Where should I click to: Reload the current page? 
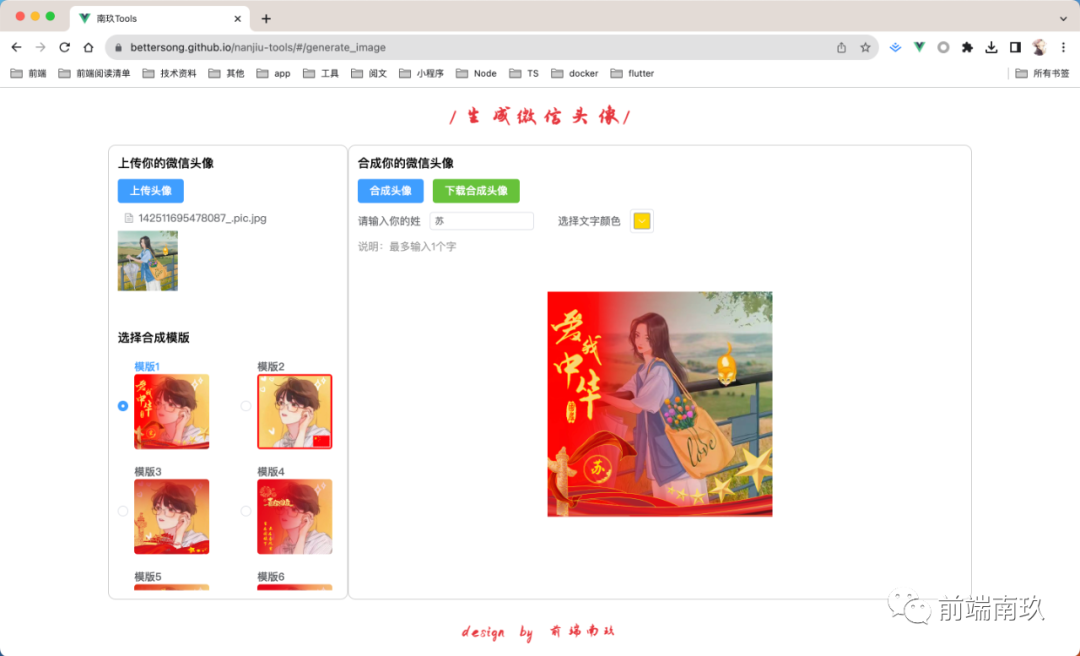tap(65, 48)
